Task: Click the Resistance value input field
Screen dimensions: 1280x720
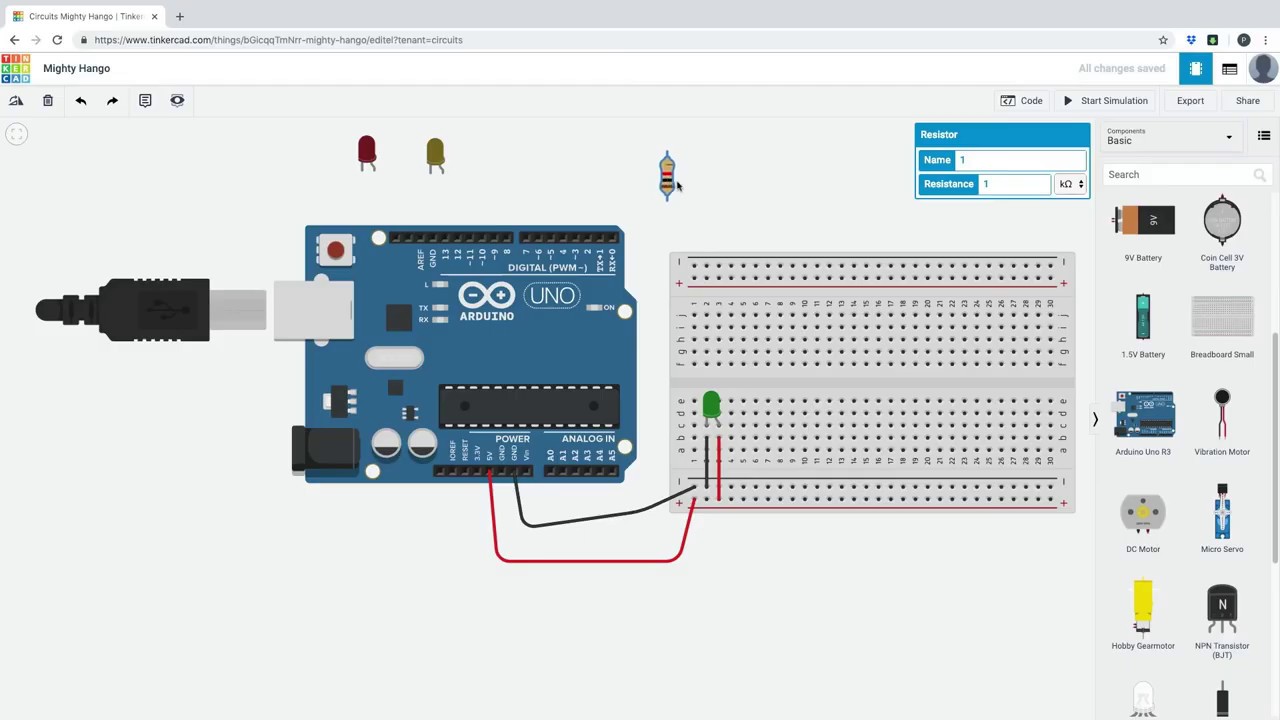Action: pos(1013,184)
